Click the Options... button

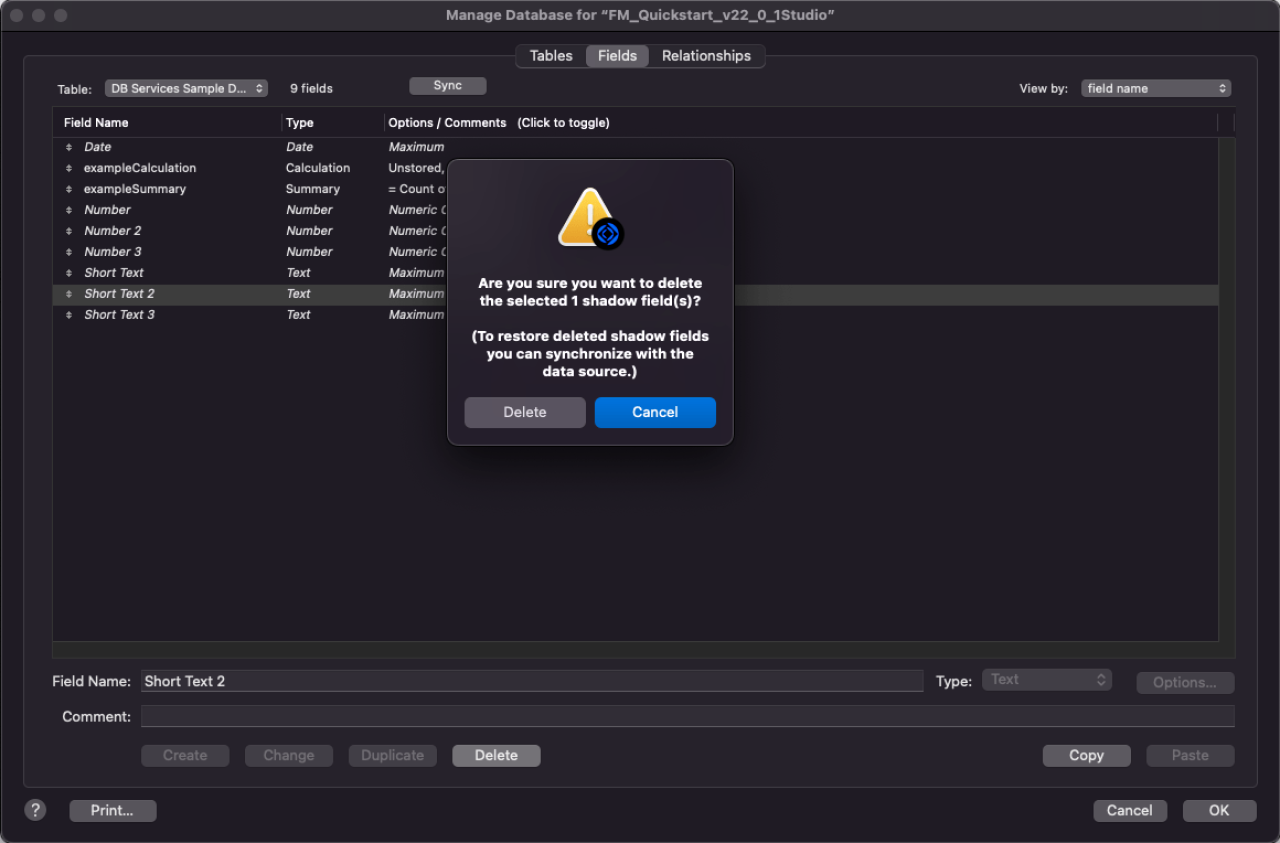pos(1185,682)
